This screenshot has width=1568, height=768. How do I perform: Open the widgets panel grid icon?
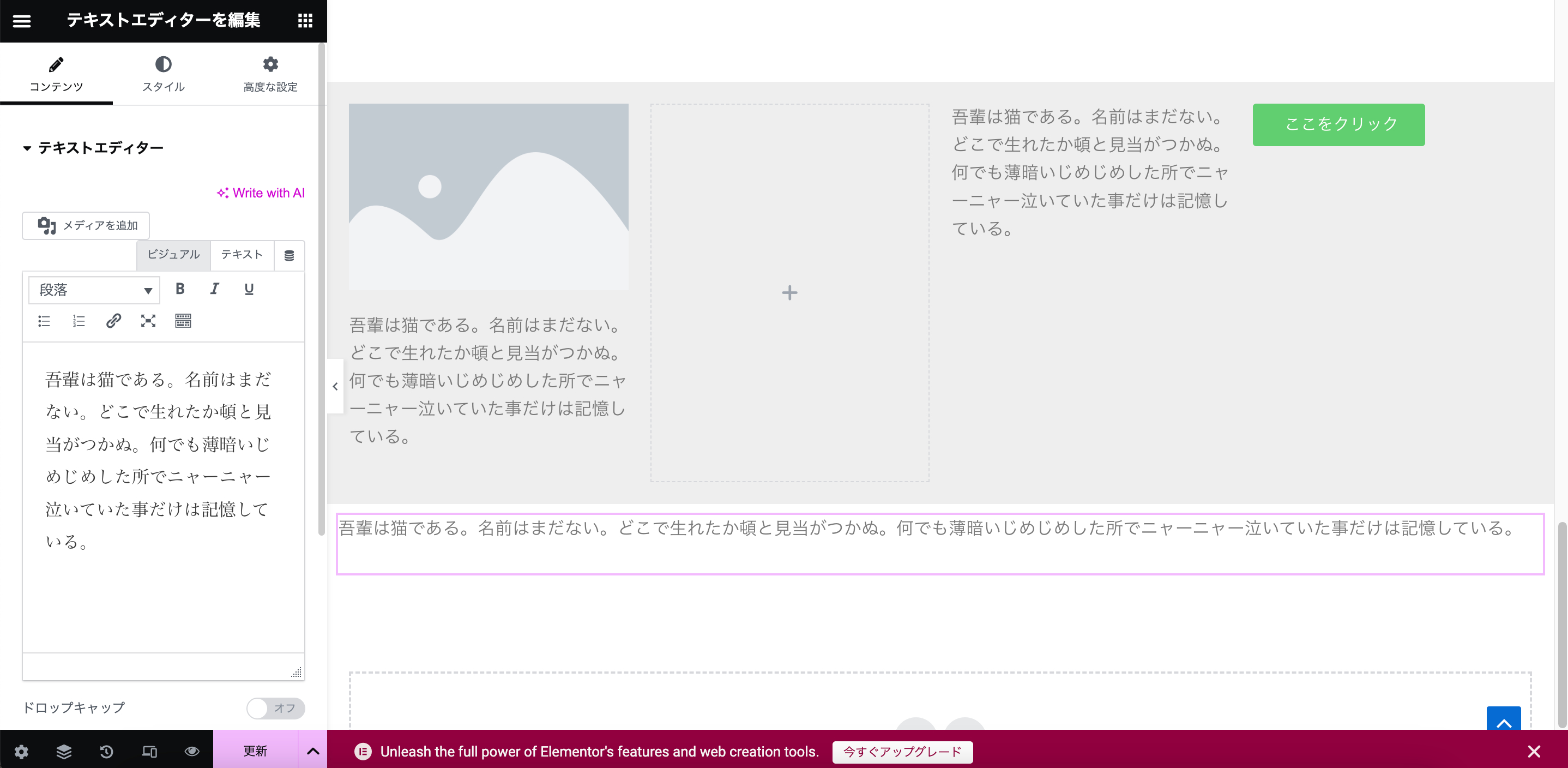[x=304, y=21]
